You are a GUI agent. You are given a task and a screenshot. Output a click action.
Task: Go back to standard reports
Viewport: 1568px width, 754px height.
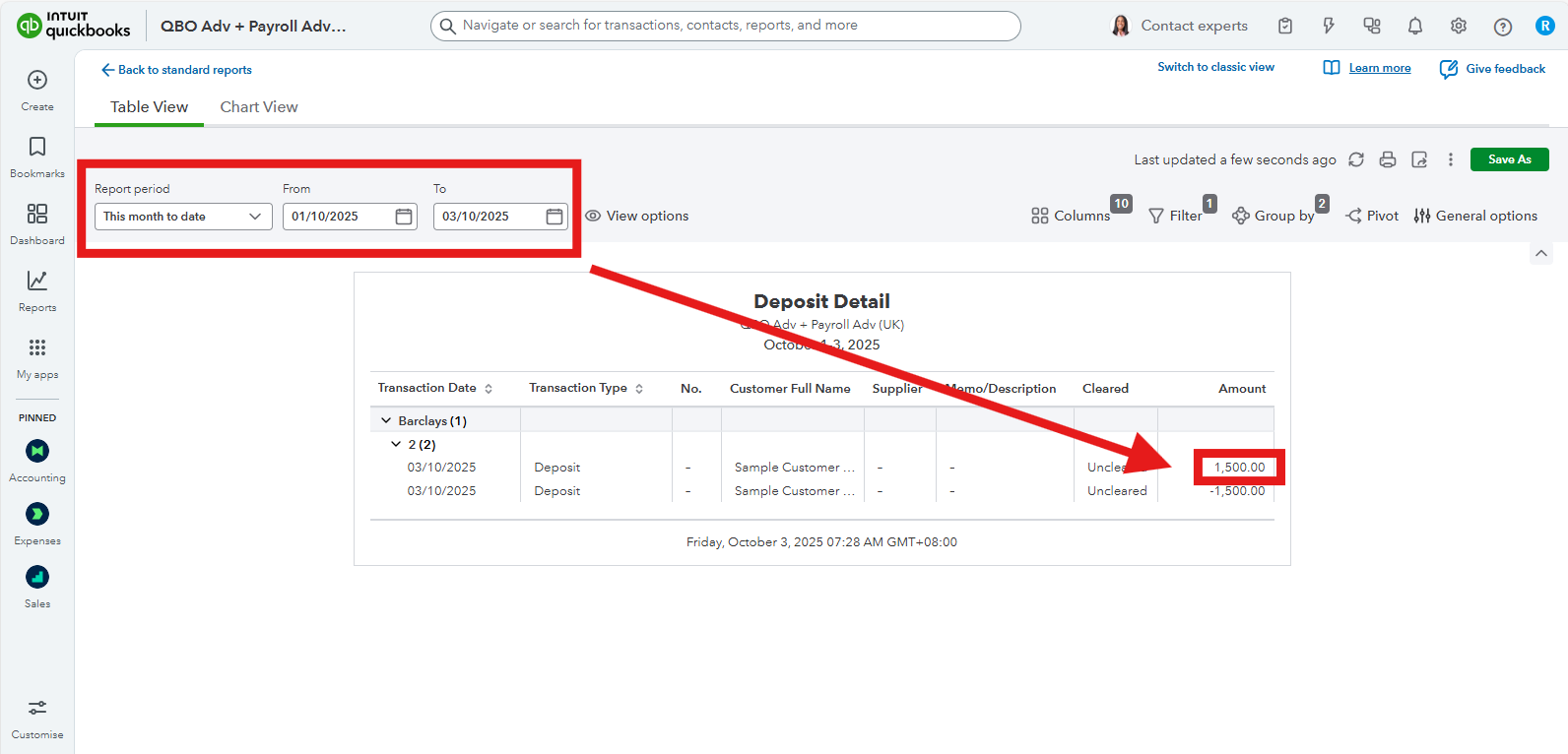click(176, 70)
